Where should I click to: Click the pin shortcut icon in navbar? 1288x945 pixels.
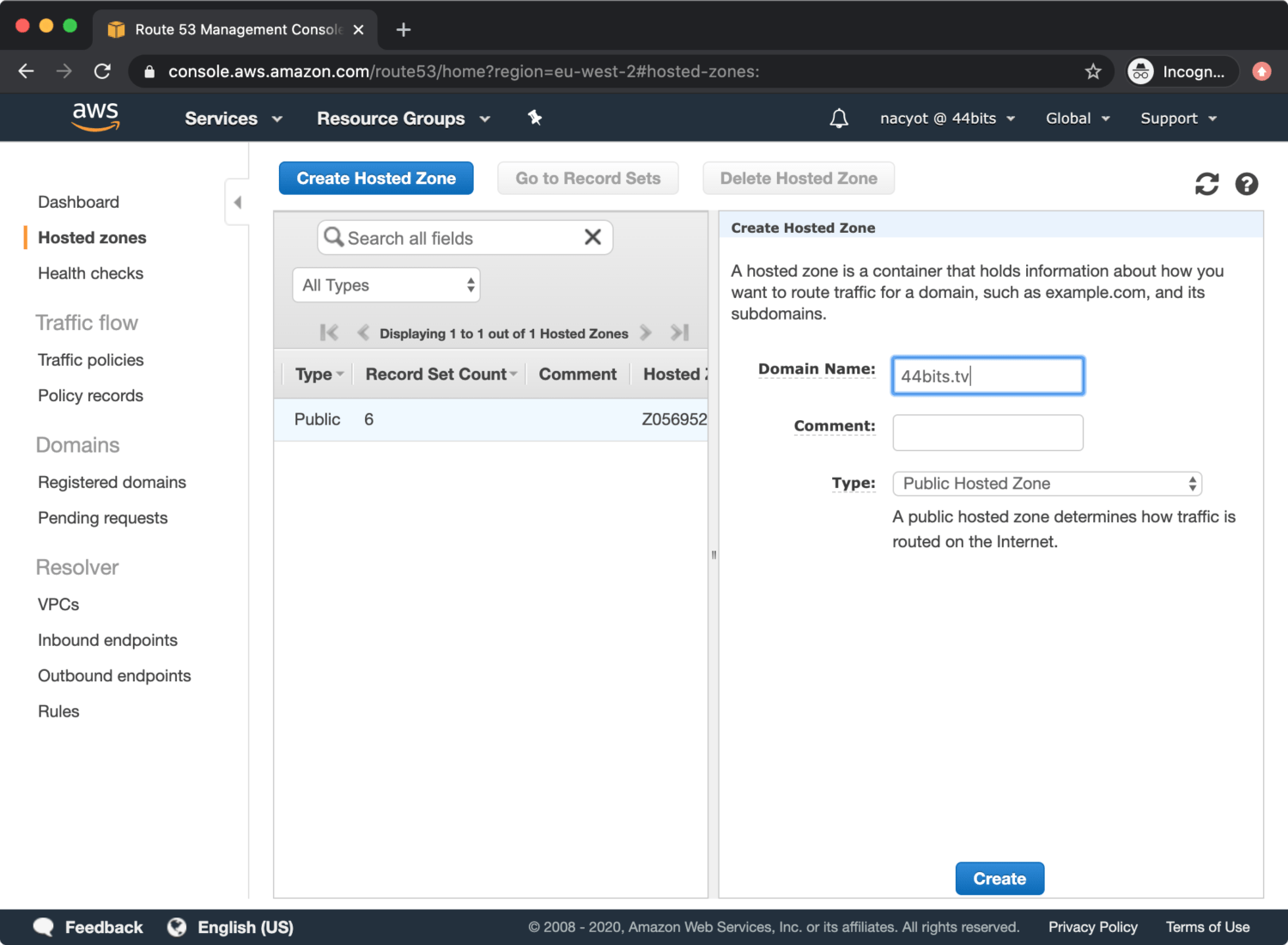tap(535, 118)
